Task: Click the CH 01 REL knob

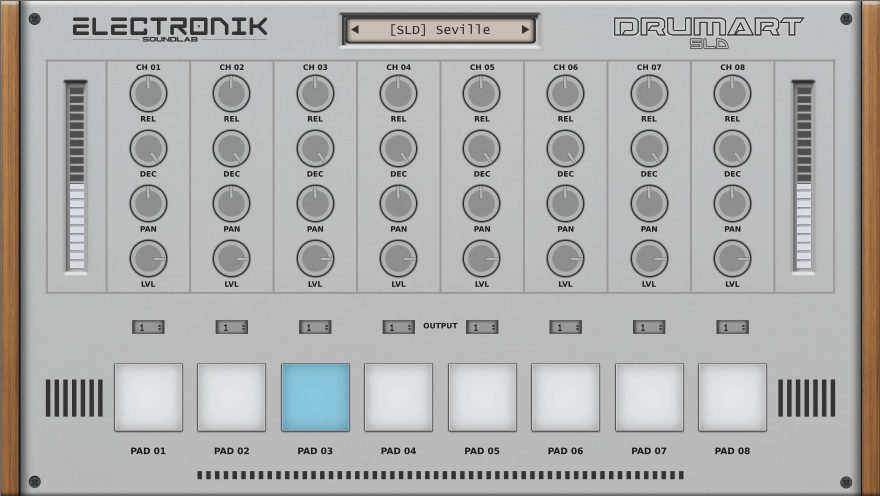Action: [x=148, y=94]
